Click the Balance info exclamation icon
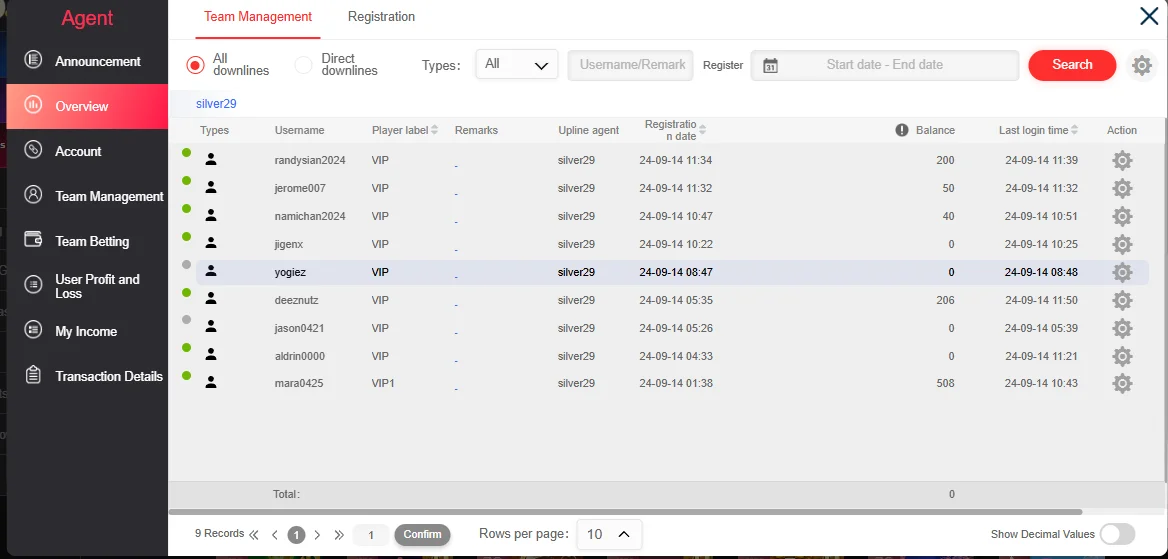The image size is (1168, 559). 901,130
